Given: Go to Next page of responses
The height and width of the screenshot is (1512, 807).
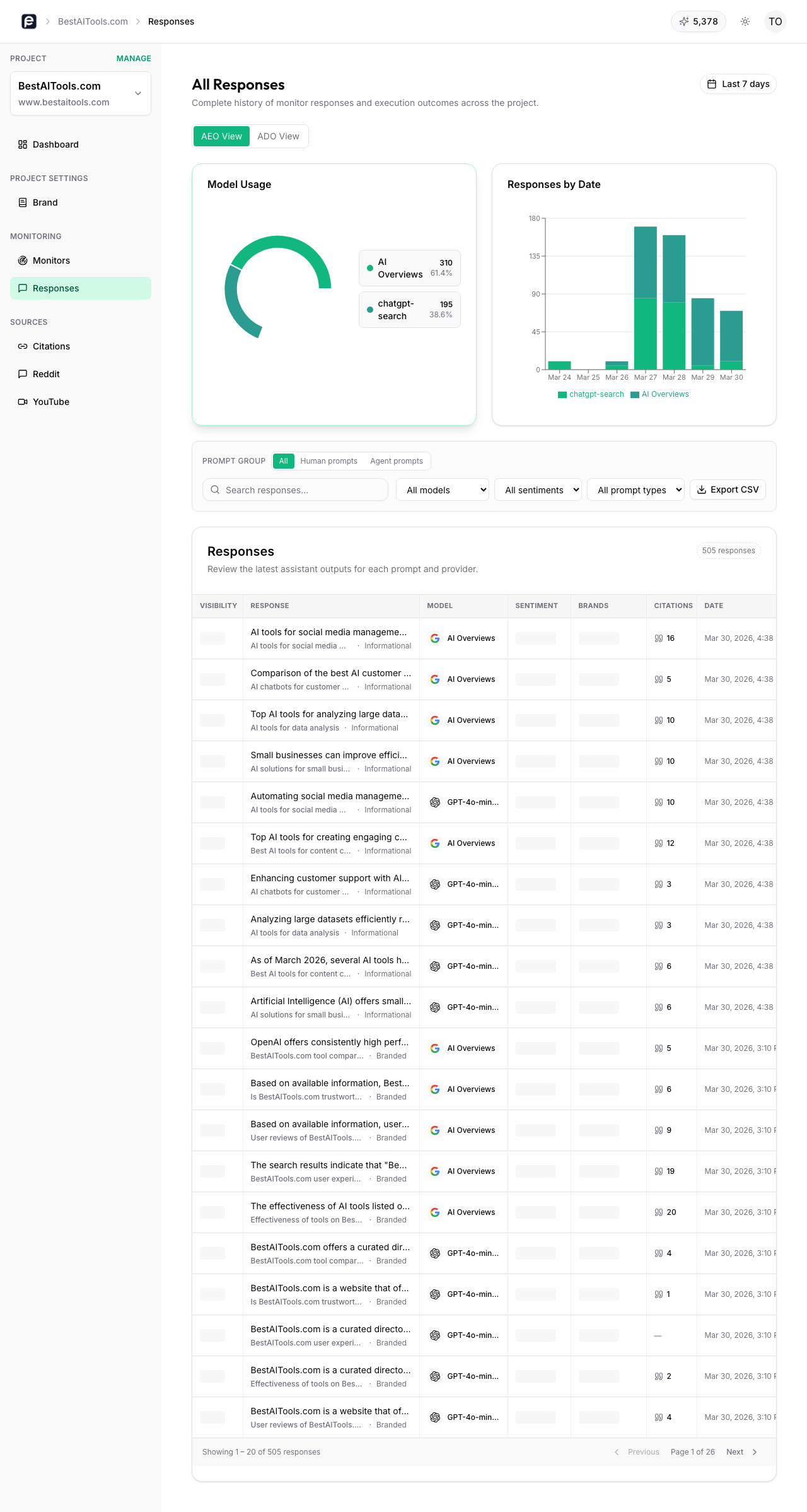Looking at the screenshot, I should (742, 1452).
